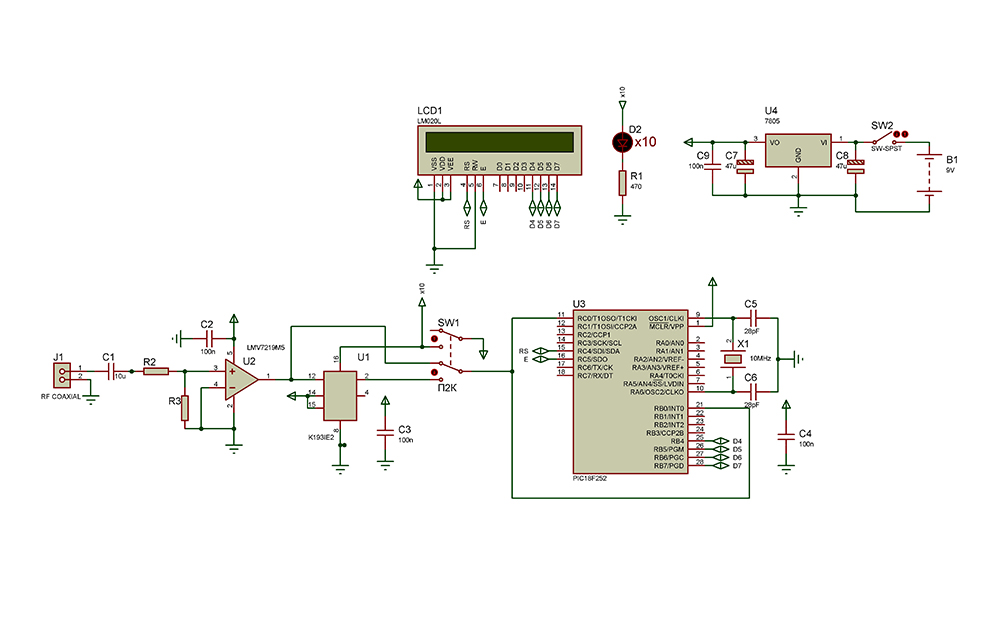Select capacitor C1 10u at the input
The image size is (1000, 627).
click(109, 370)
